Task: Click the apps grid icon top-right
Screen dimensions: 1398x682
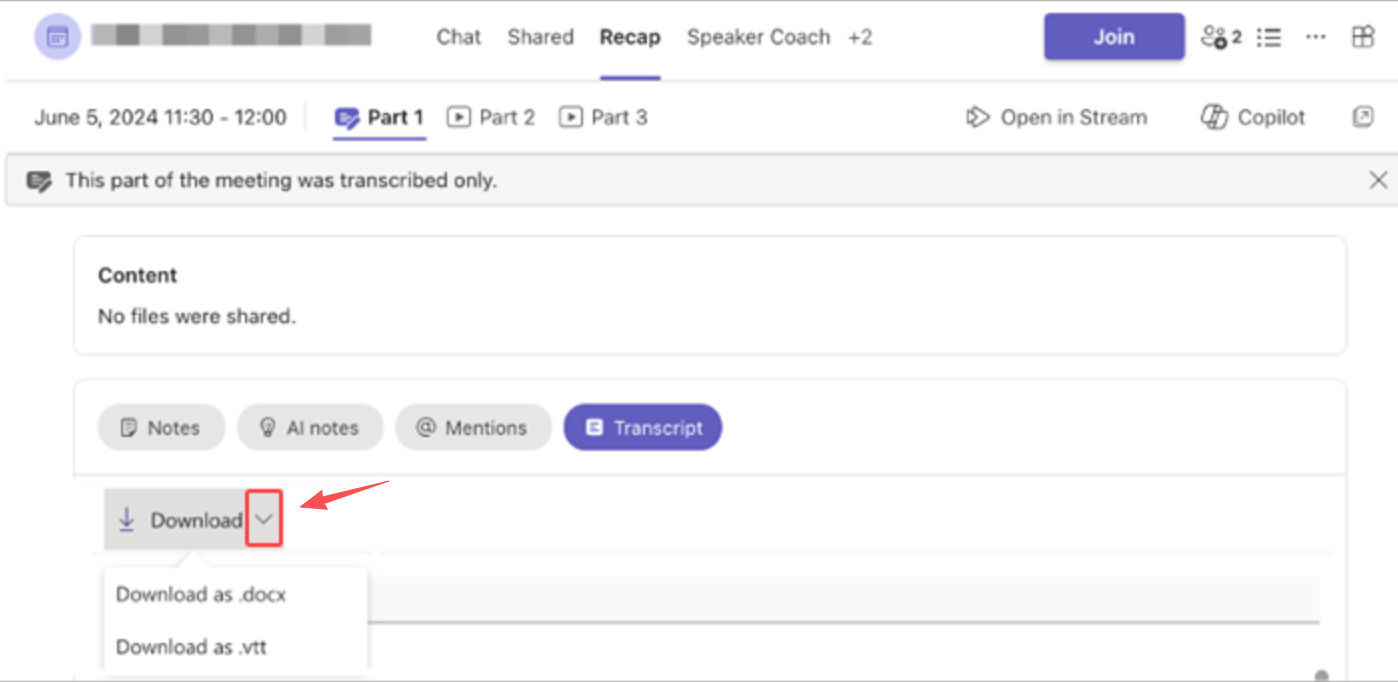Action: (x=1362, y=37)
